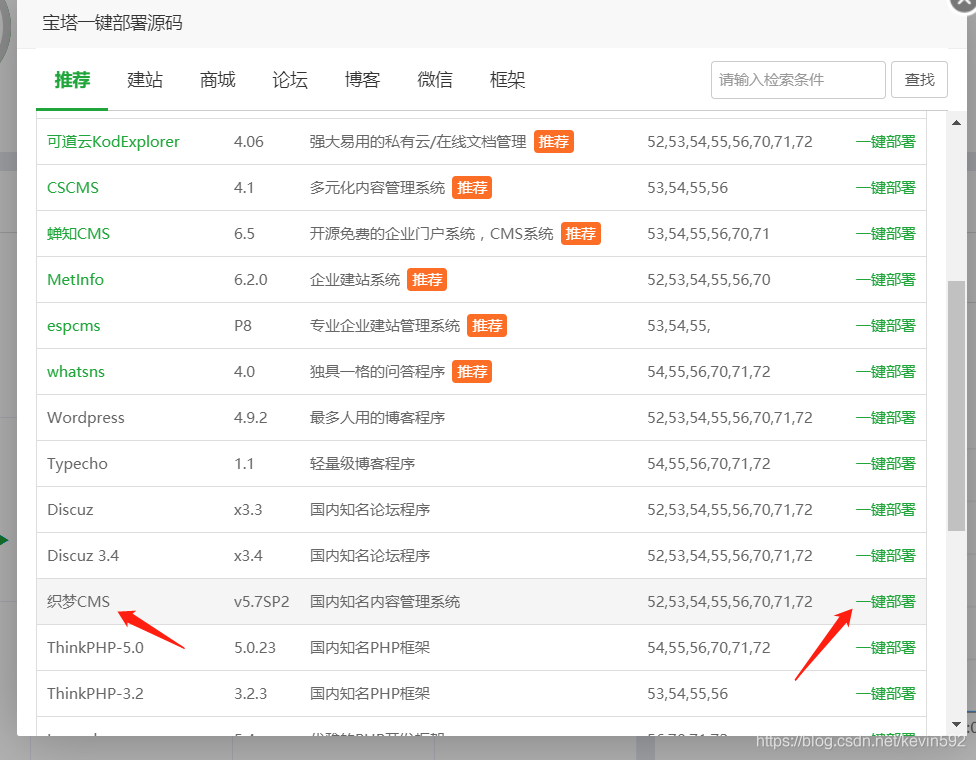Select PHP versions 53,54,55, in the espcms row
Viewport: 976px width, 760px height.
678,326
